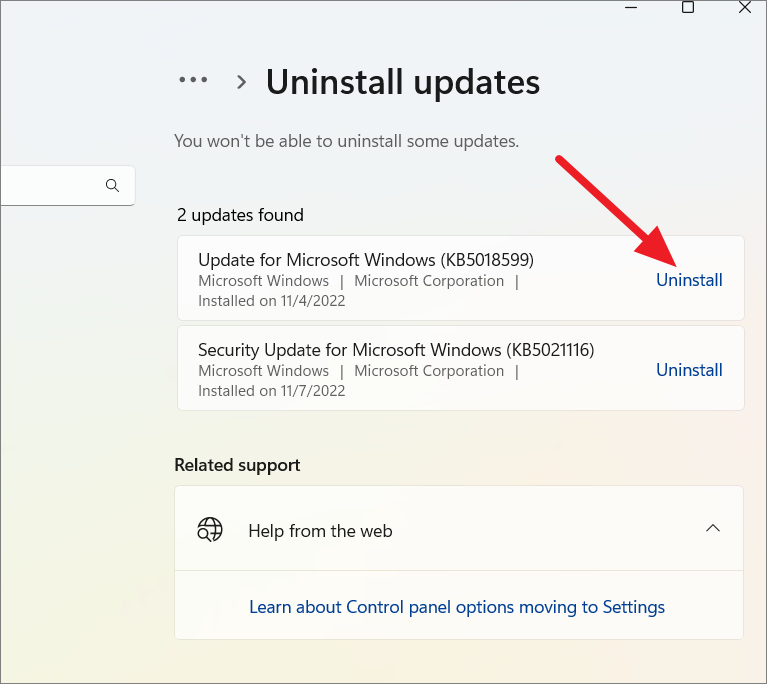This screenshot has height=684, width=767.
Task: Click the Installed on 11/4/2022 text
Action: click(x=271, y=301)
